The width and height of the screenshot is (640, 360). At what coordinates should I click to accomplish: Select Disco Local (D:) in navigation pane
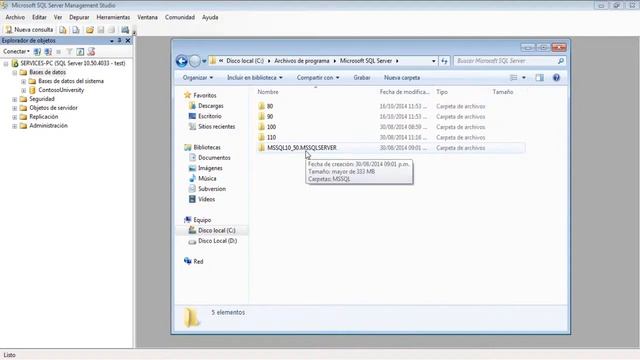(218, 241)
